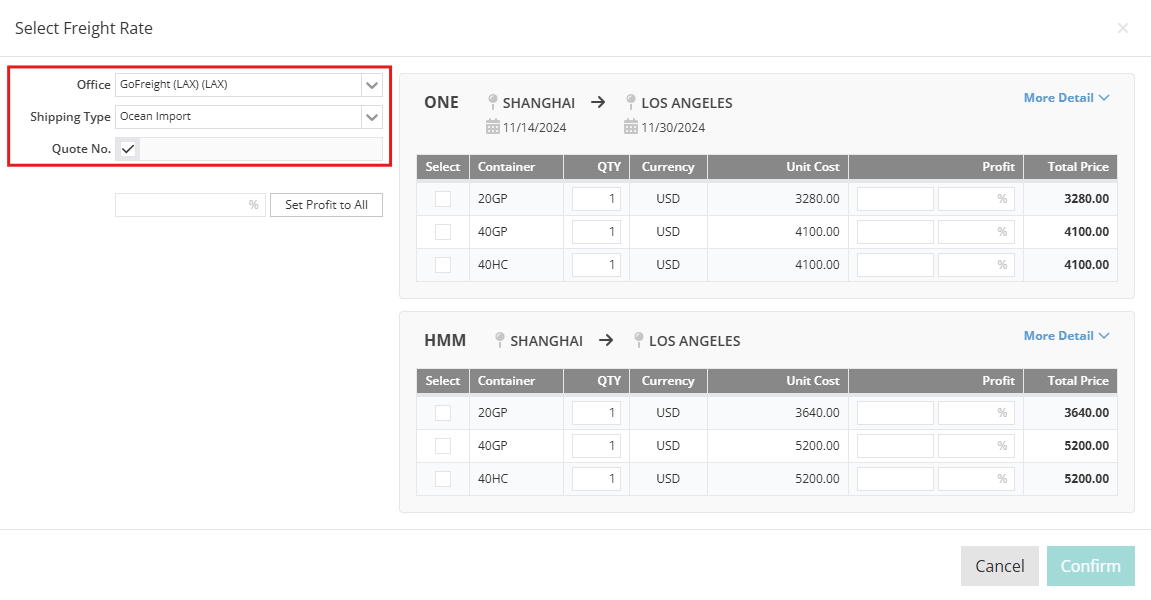Image resolution: width=1151 pixels, height=600 pixels.
Task: Toggle the Quote No. checkbox
Action: pos(128,149)
